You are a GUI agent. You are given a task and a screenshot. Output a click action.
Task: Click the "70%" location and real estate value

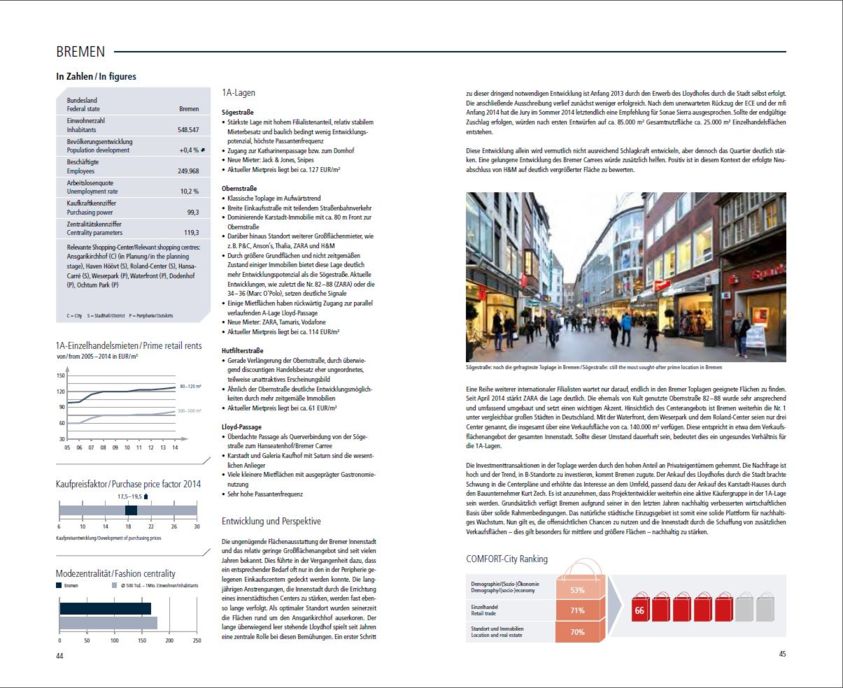(577, 632)
